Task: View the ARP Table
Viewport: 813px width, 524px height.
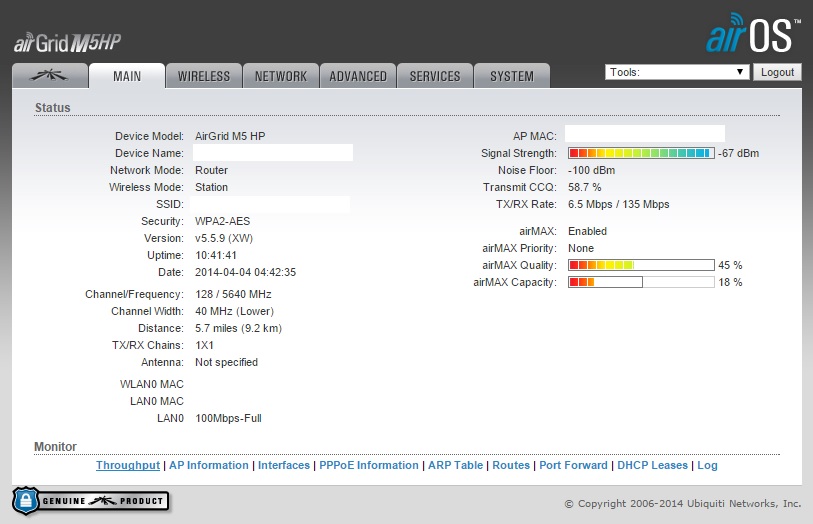Action: 455,465
